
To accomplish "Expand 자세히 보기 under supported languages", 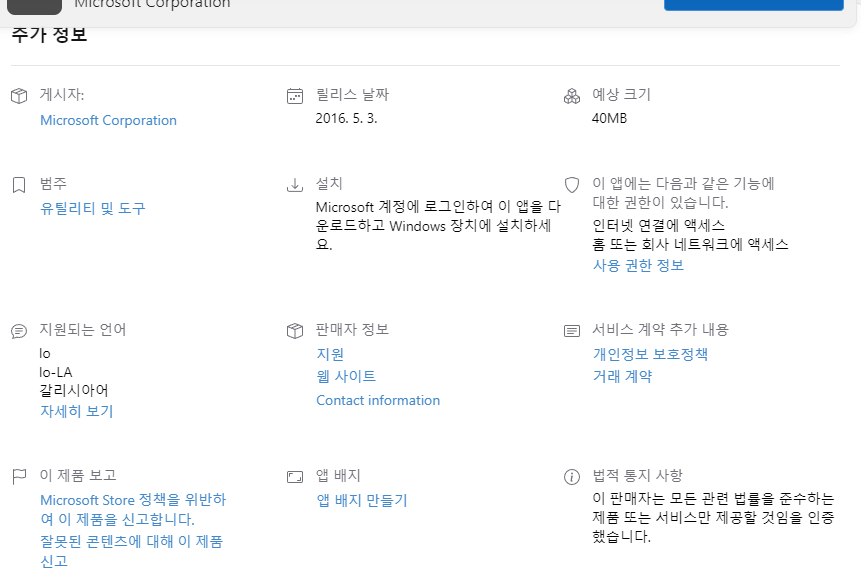I will (x=76, y=411).
